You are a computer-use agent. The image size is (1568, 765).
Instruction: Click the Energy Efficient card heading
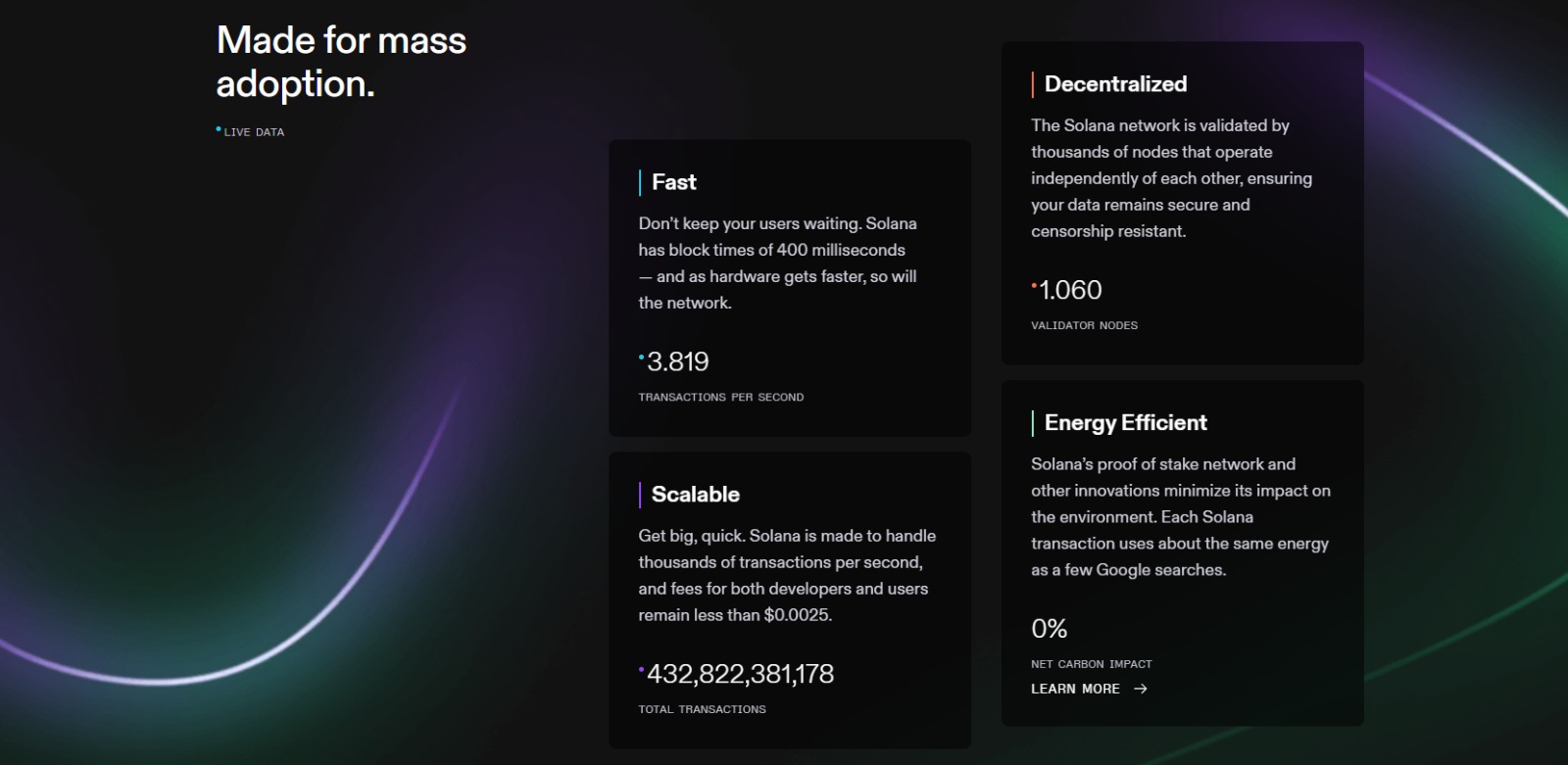pyautogui.click(x=1125, y=423)
